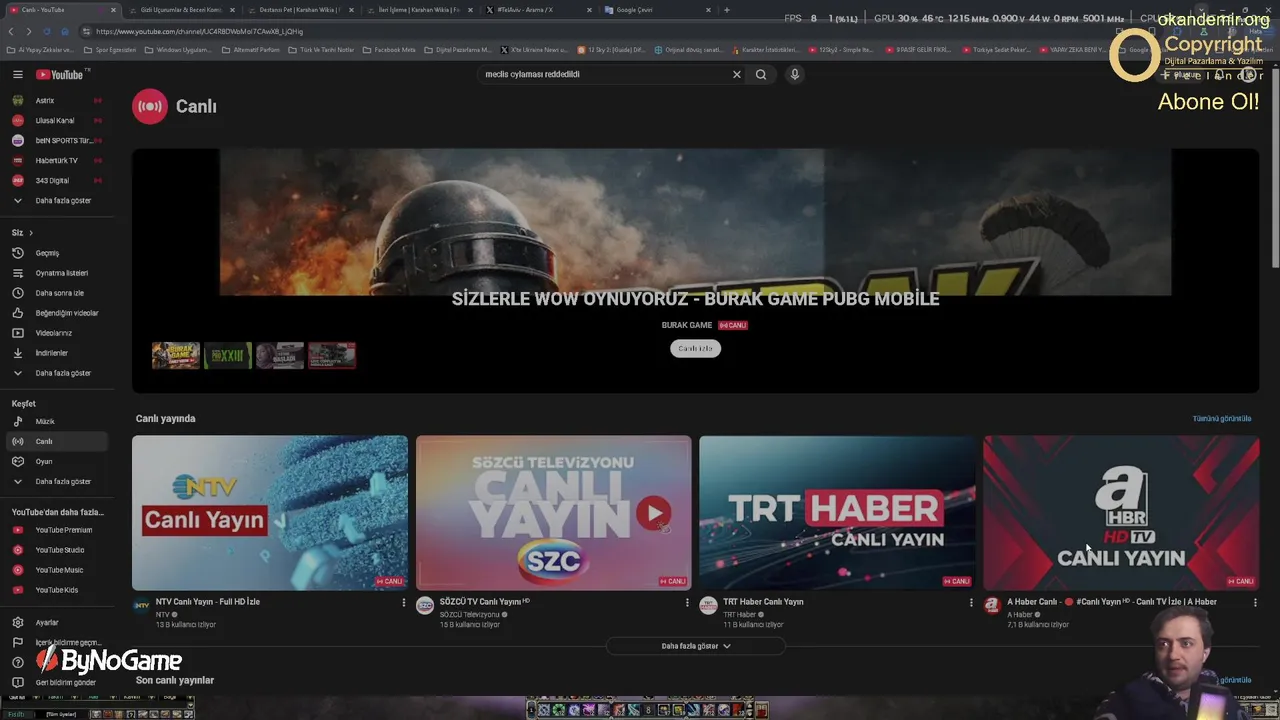Select Canlı in sidebar
1280x720 pixels.
[x=57, y=441]
